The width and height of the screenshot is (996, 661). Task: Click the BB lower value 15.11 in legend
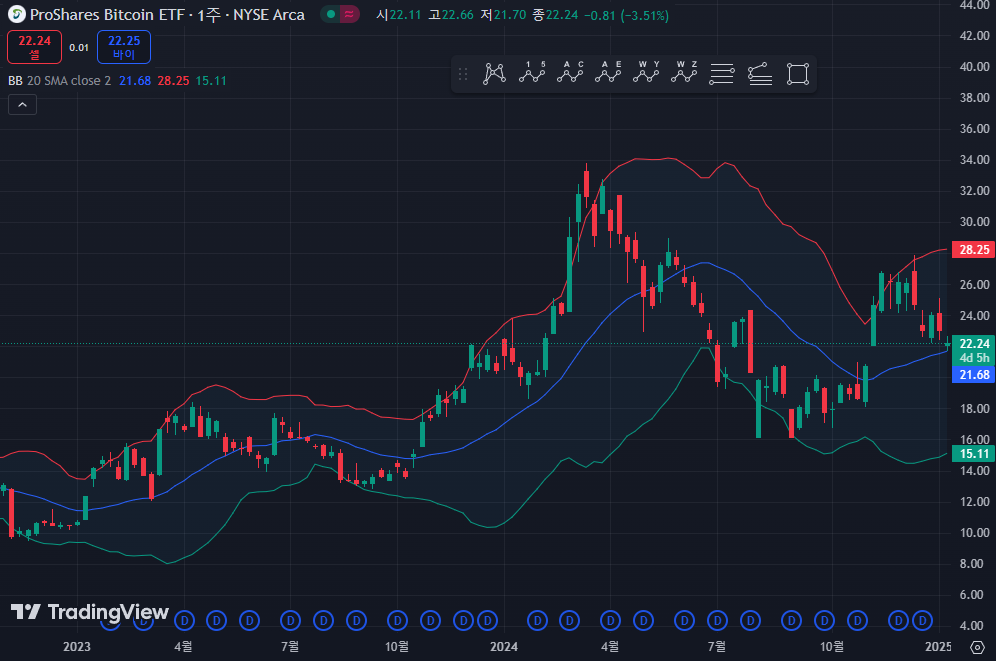211,81
